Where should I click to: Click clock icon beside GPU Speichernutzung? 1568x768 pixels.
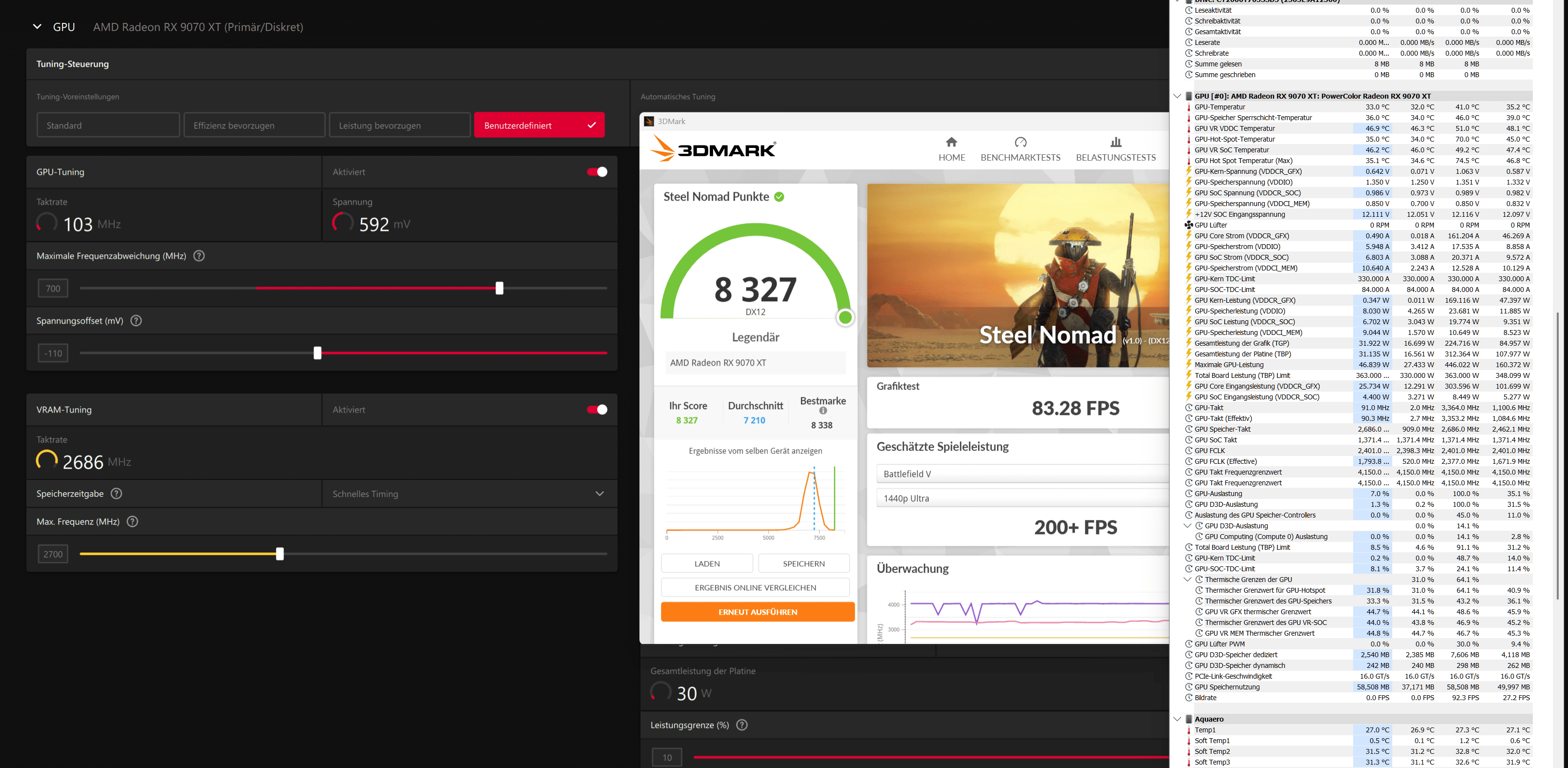1189,687
